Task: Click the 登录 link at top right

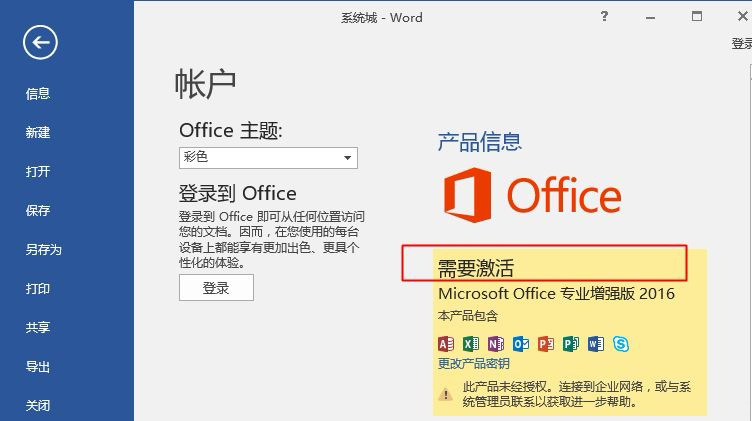Action: point(741,44)
